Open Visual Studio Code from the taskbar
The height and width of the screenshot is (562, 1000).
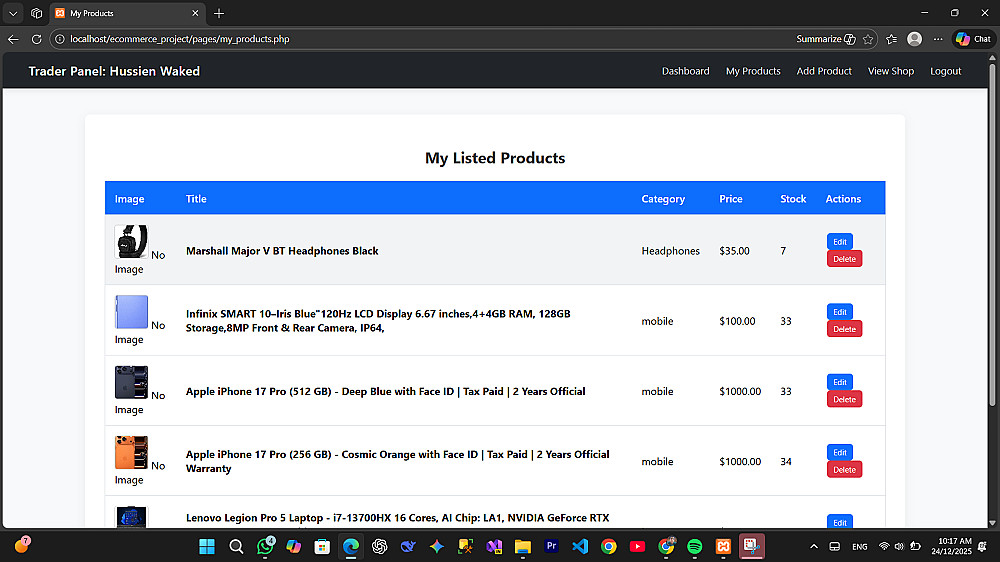coord(580,546)
